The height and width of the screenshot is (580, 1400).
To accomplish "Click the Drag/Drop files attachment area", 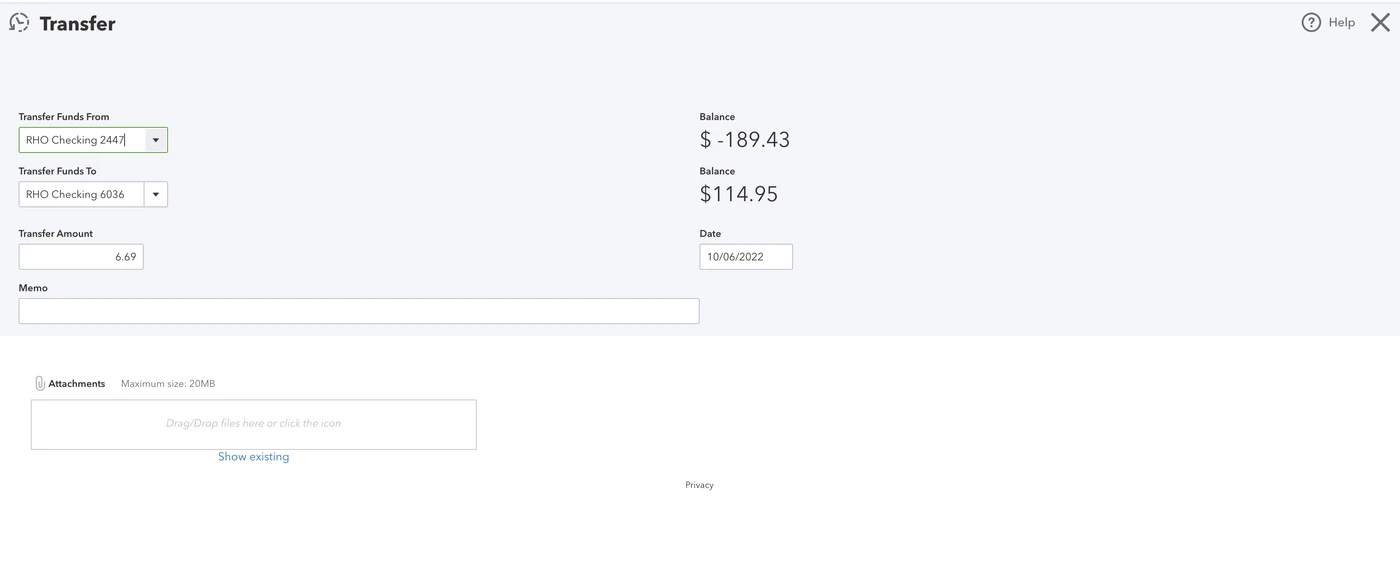I will pyautogui.click(x=254, y=424).
